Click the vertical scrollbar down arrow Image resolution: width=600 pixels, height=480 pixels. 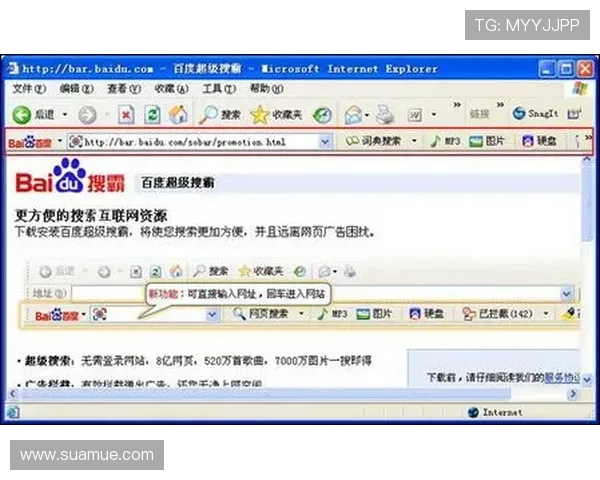(587, 379)
